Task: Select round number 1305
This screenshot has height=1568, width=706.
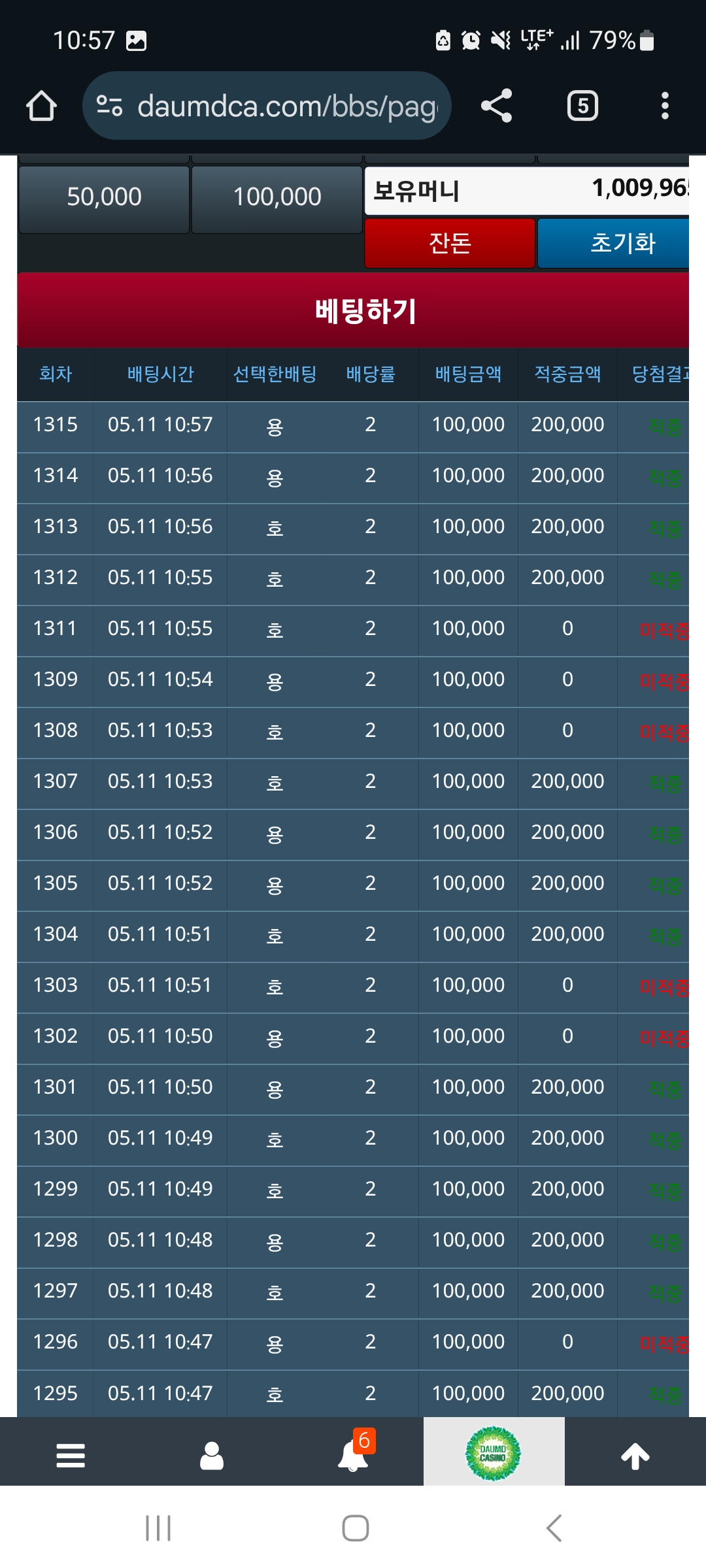Action: 56,883
